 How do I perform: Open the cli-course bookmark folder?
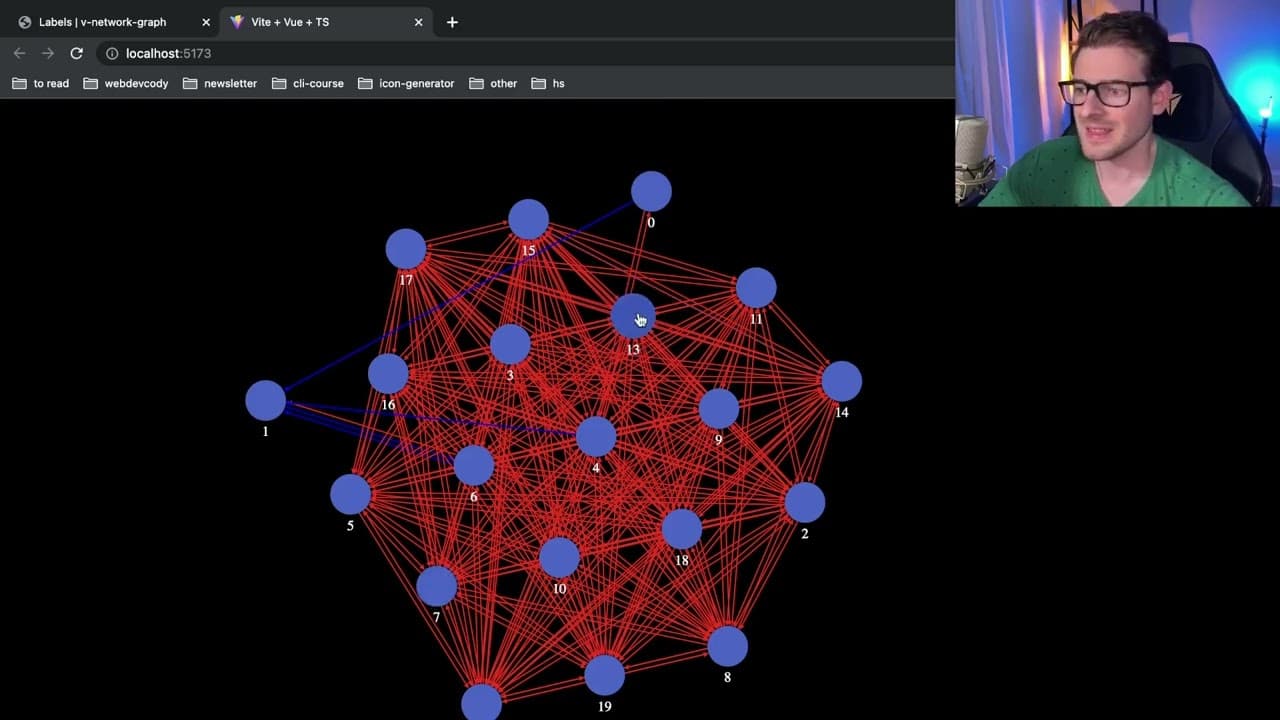click(x=307, y=83)
